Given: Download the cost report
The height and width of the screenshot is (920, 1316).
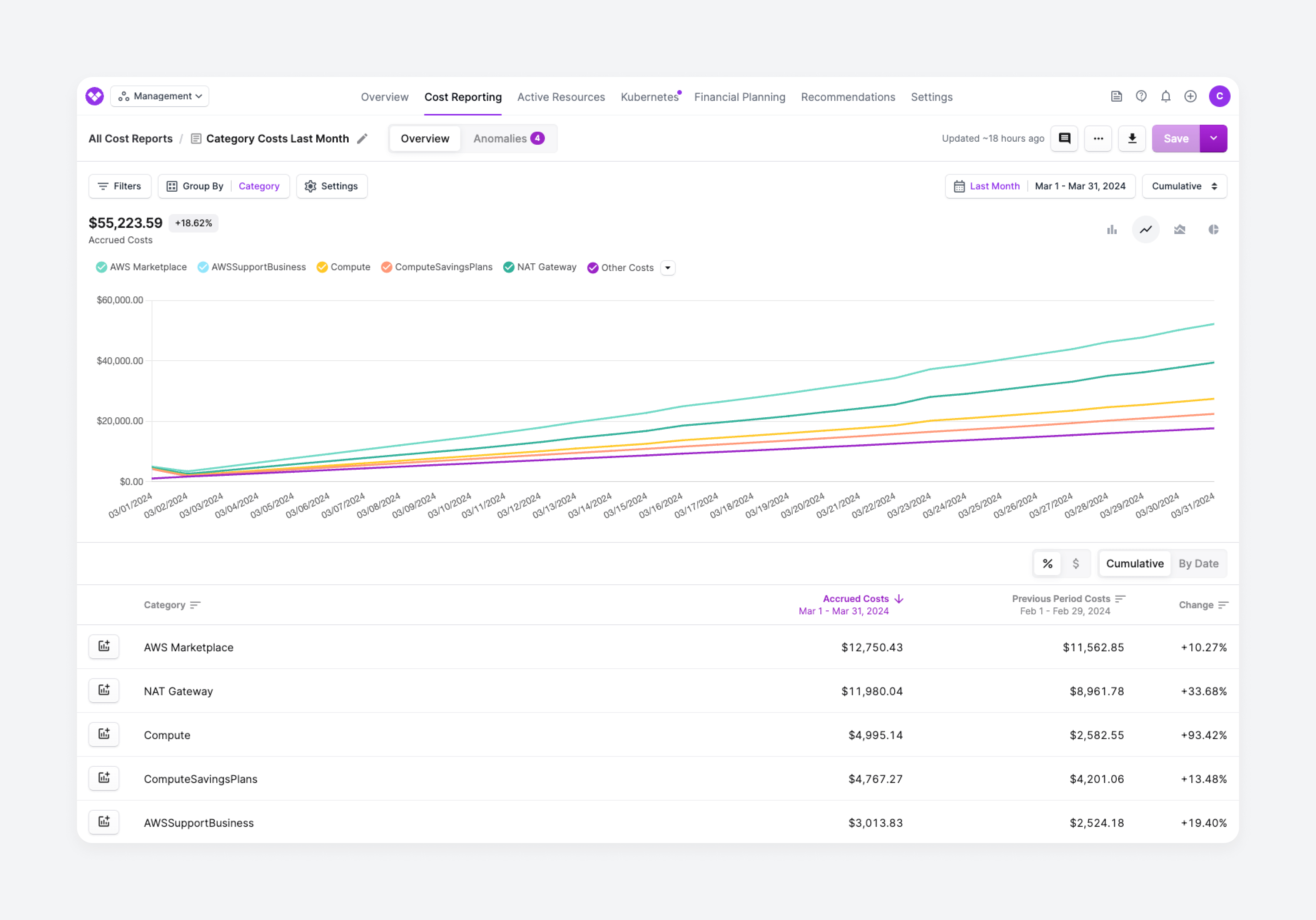Looking at the screenshot, I should click(x=1132, y=138).
